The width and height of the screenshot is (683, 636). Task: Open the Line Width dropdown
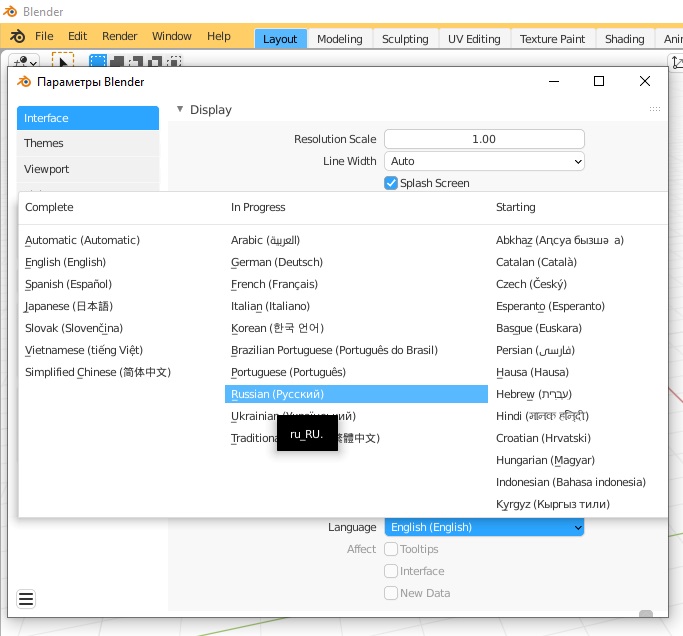[x=484, y=161]
